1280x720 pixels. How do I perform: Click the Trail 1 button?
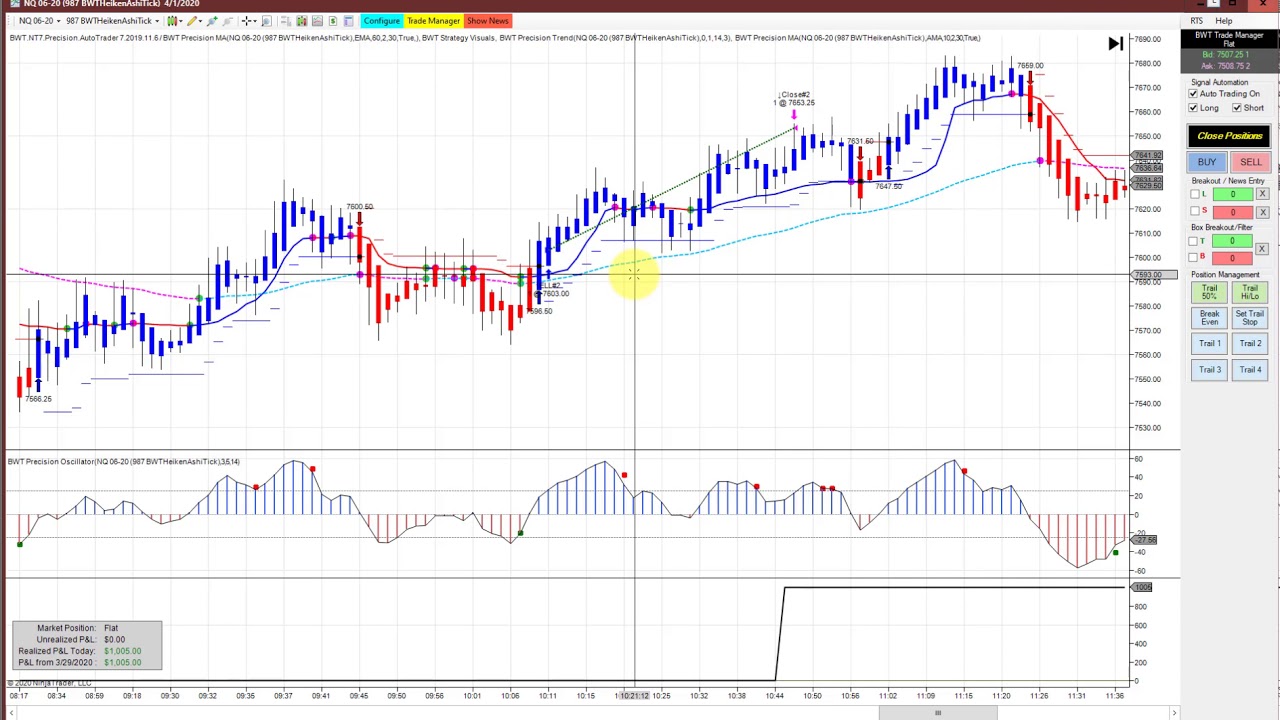click(1209, 344)
